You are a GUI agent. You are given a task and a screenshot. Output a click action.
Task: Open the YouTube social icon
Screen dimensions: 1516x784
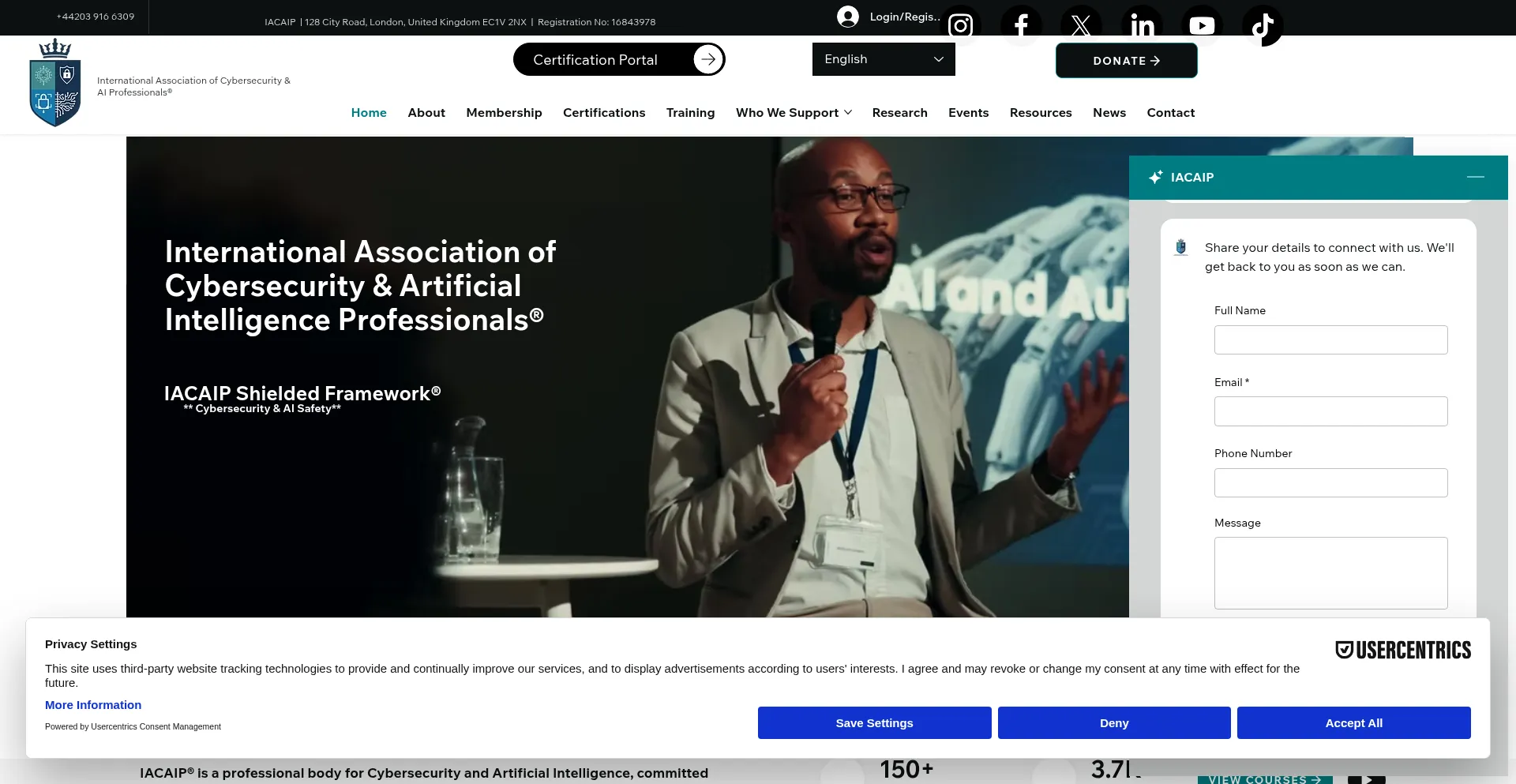[x=1202, y=26]
